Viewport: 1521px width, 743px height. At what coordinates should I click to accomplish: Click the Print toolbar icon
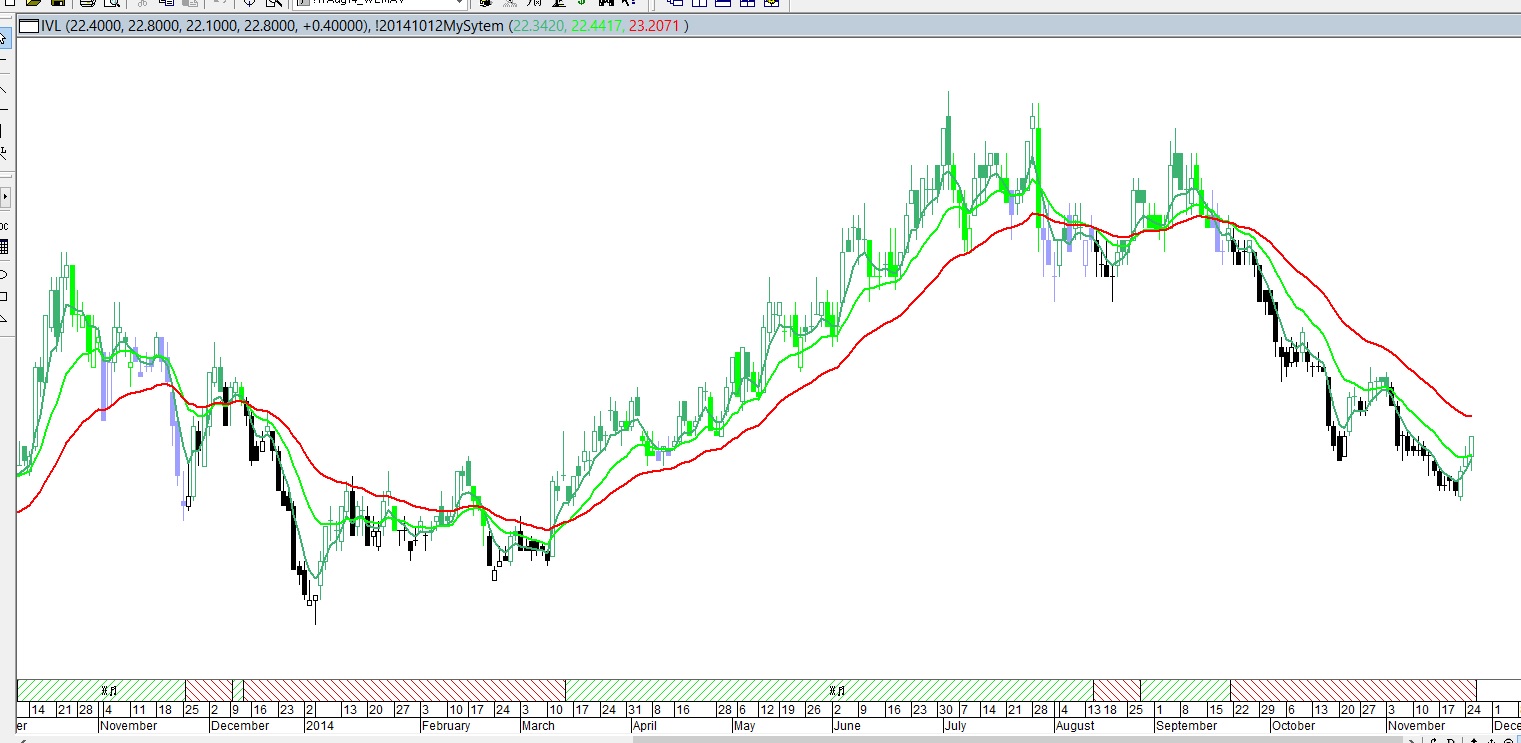tap(87, 4)
